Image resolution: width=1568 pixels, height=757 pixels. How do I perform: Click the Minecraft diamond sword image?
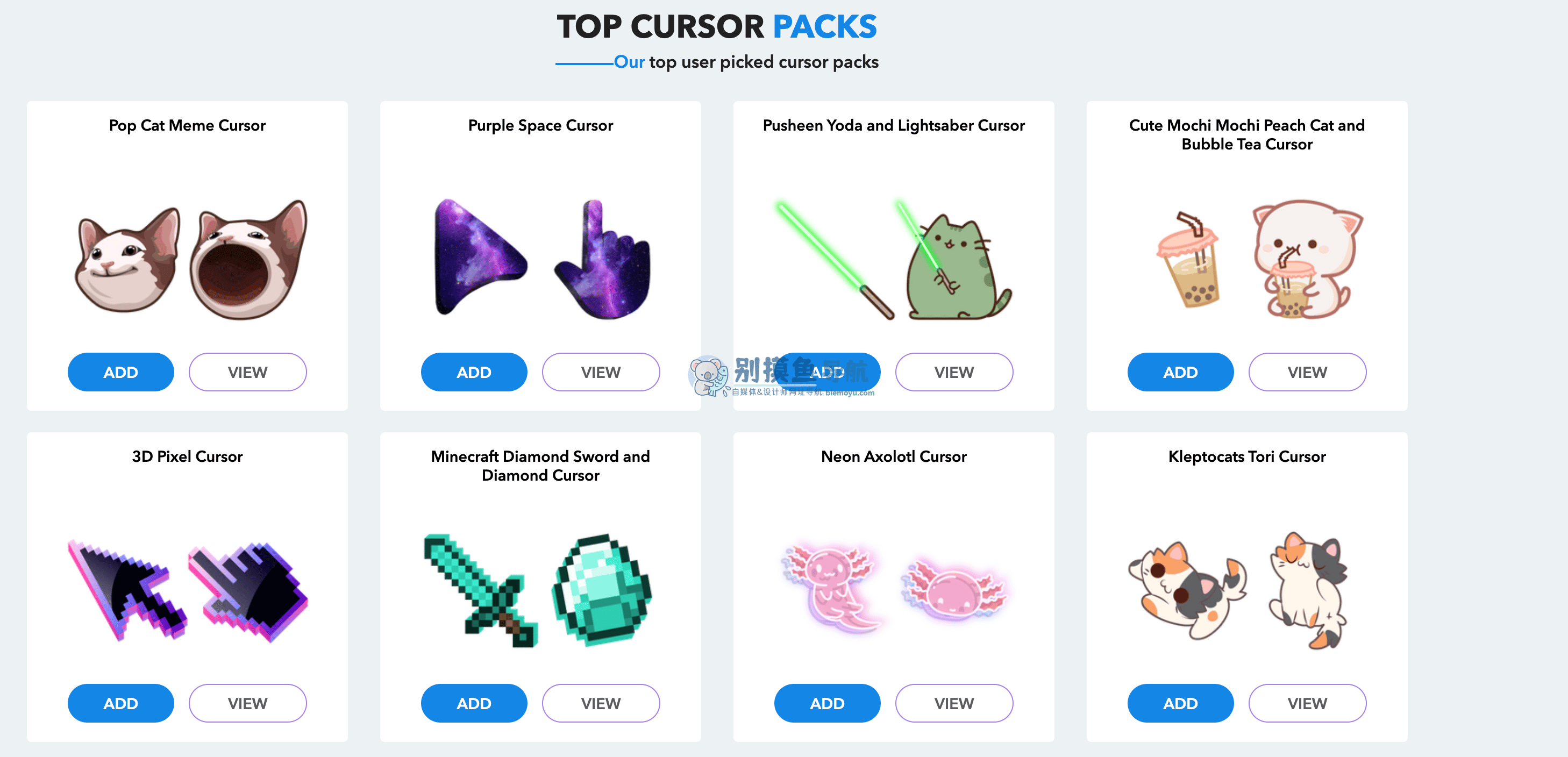(481, 590)
